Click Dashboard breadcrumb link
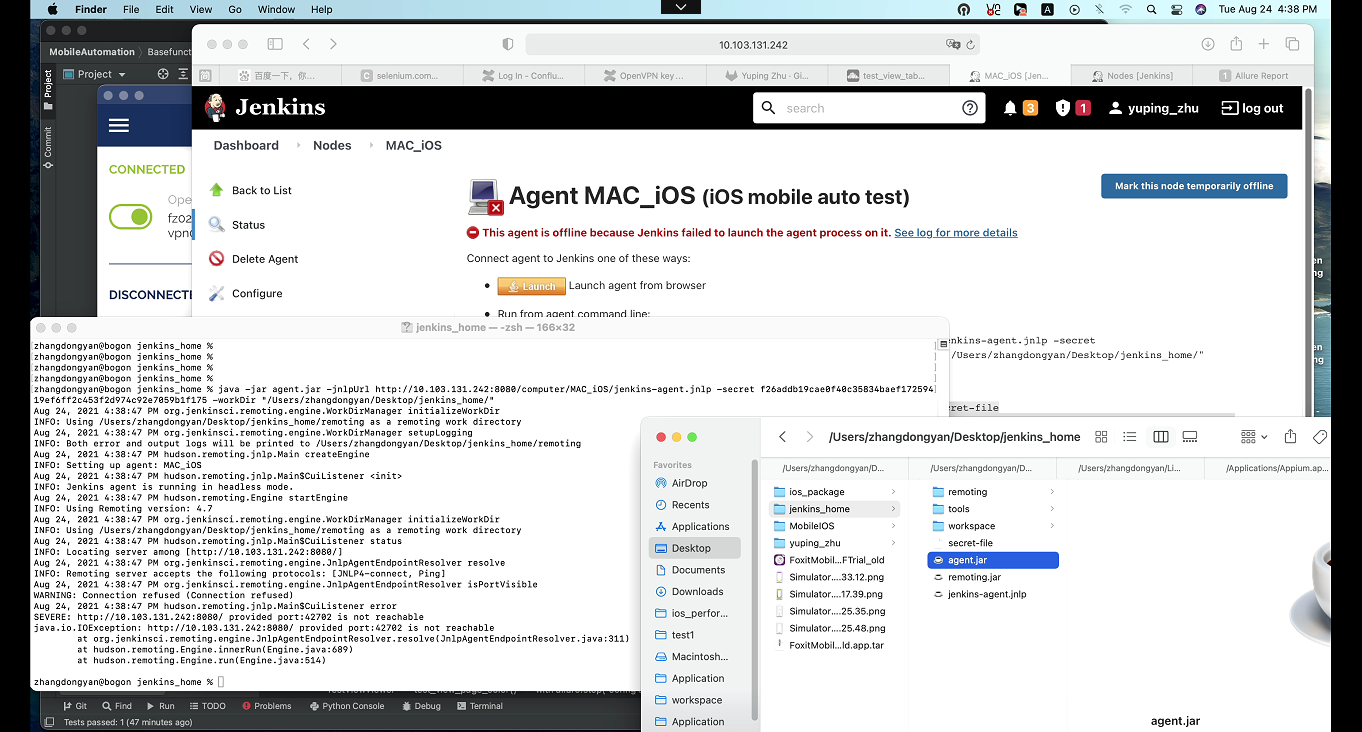 [x=246, y=145]
